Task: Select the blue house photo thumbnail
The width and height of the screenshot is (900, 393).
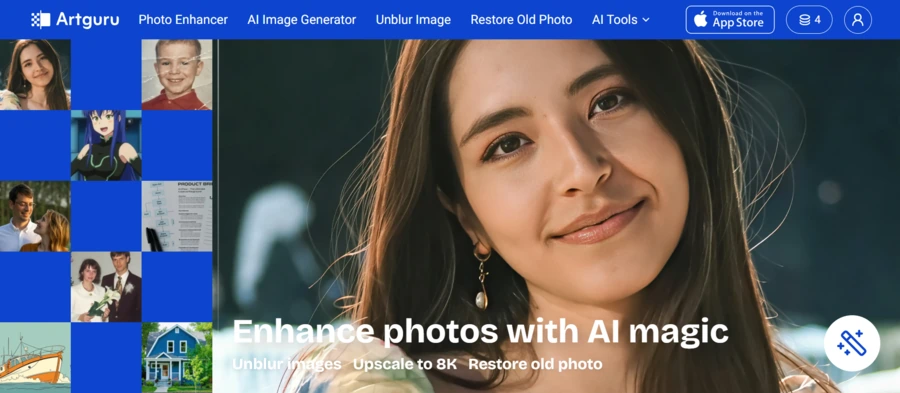Action: tap(177, 357)
